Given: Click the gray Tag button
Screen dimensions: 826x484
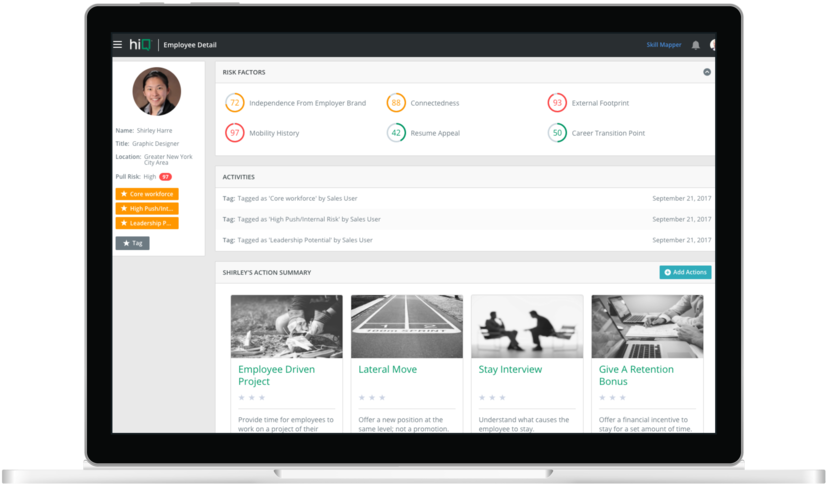Looking at the screenshot, I should click(132, 243).
